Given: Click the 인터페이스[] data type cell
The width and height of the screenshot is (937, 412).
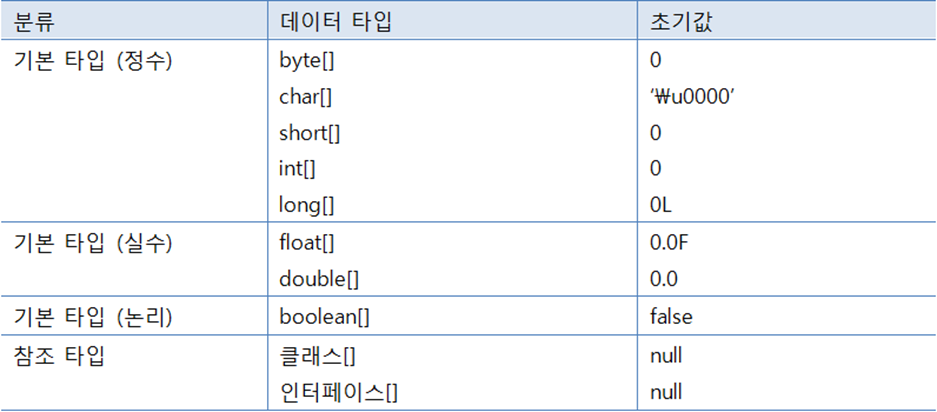Looking at the screenshot, I should [x=338, y=390].
